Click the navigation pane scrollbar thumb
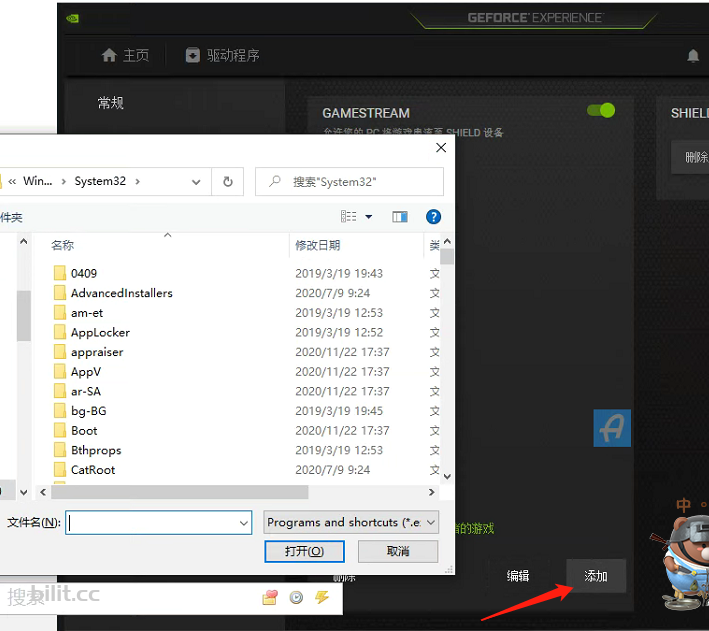The height and width of the screenshot is (631, 709). tap(24, 315)
